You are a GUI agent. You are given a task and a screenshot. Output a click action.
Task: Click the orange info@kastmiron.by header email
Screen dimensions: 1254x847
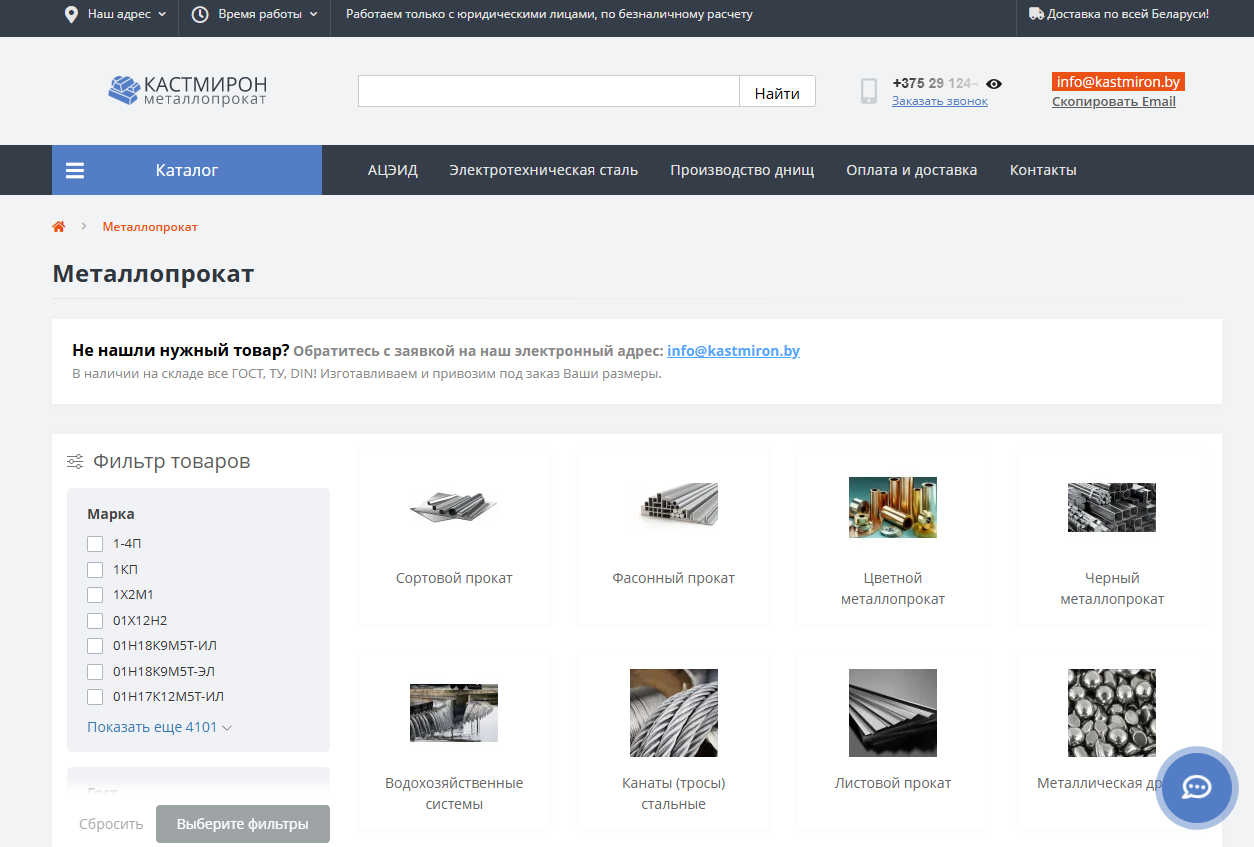(x=1118, y=82)
